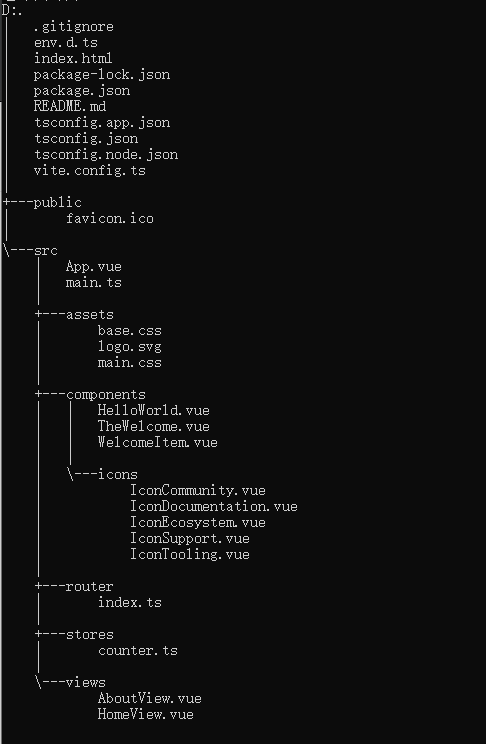Select HomeView.vue in views

coord(146,715)
